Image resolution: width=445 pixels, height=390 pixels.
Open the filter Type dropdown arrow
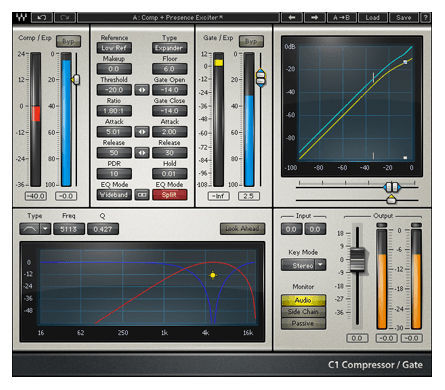46,229
